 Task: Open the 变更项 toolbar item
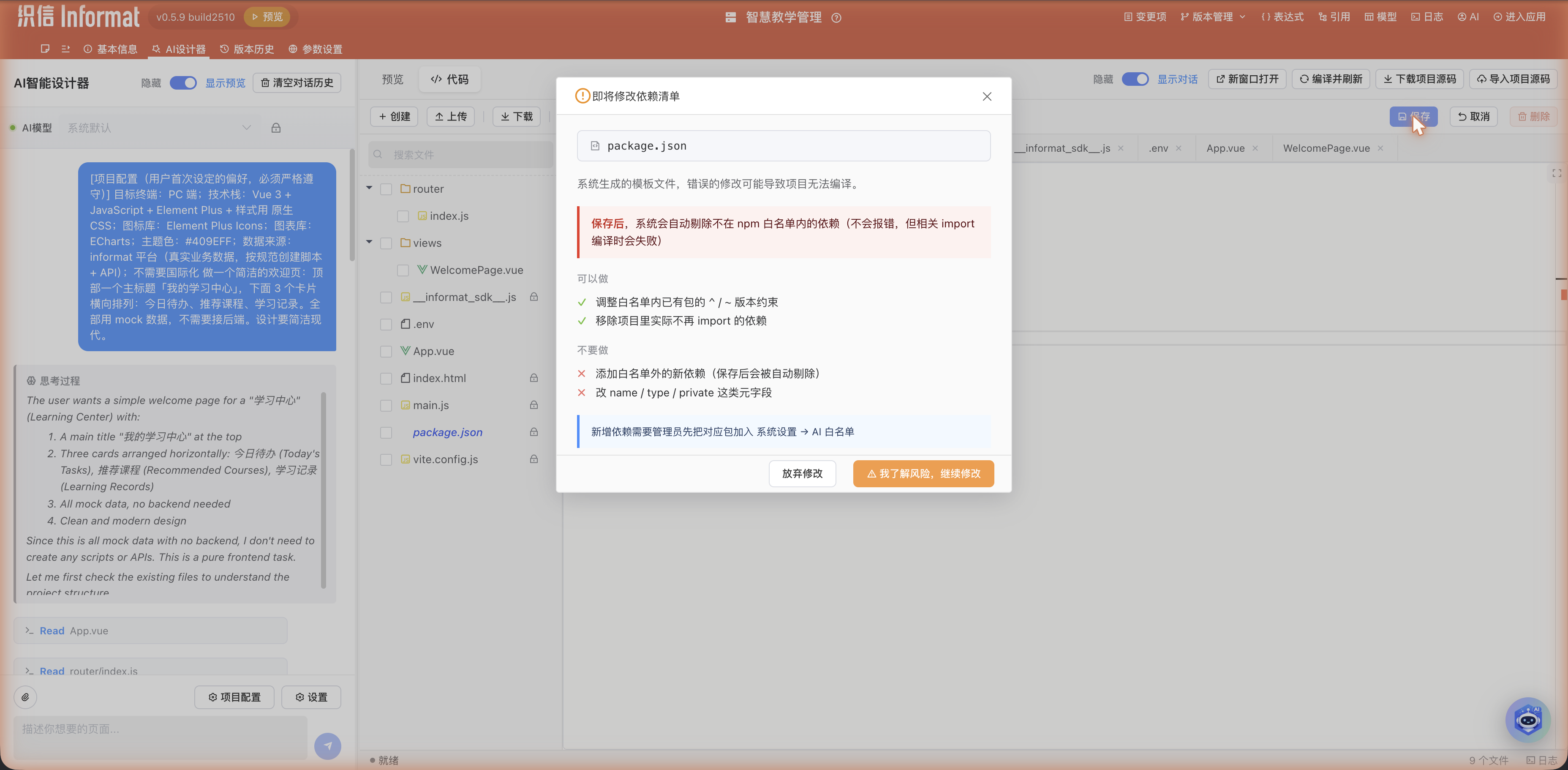point(1144,17)
